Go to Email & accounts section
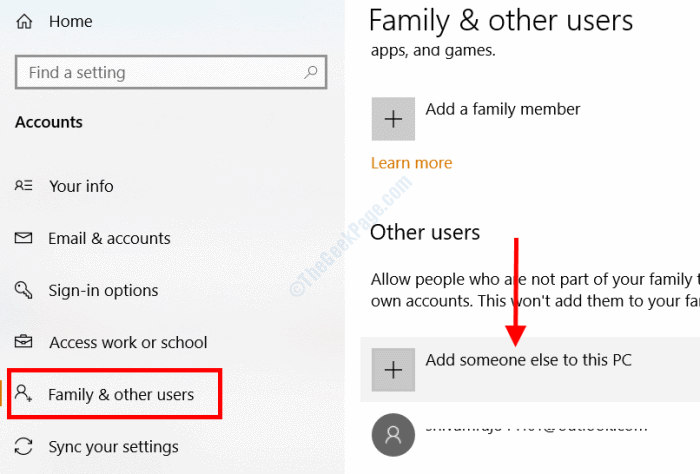This screenshot has width=700, height=474. (x=109, y=239)
